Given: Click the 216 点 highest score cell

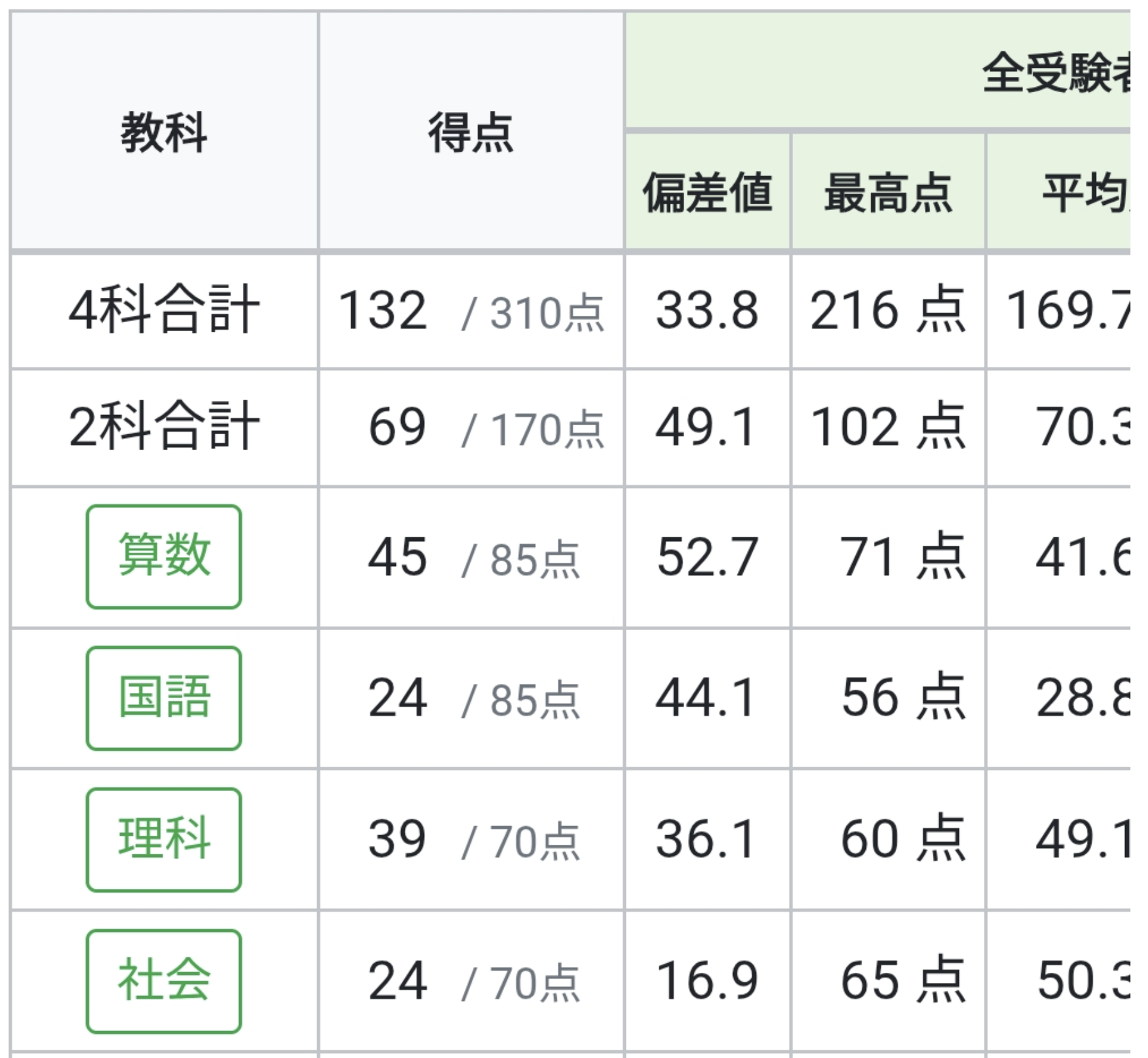Looking at the screenshot, I should click(888, 311).
